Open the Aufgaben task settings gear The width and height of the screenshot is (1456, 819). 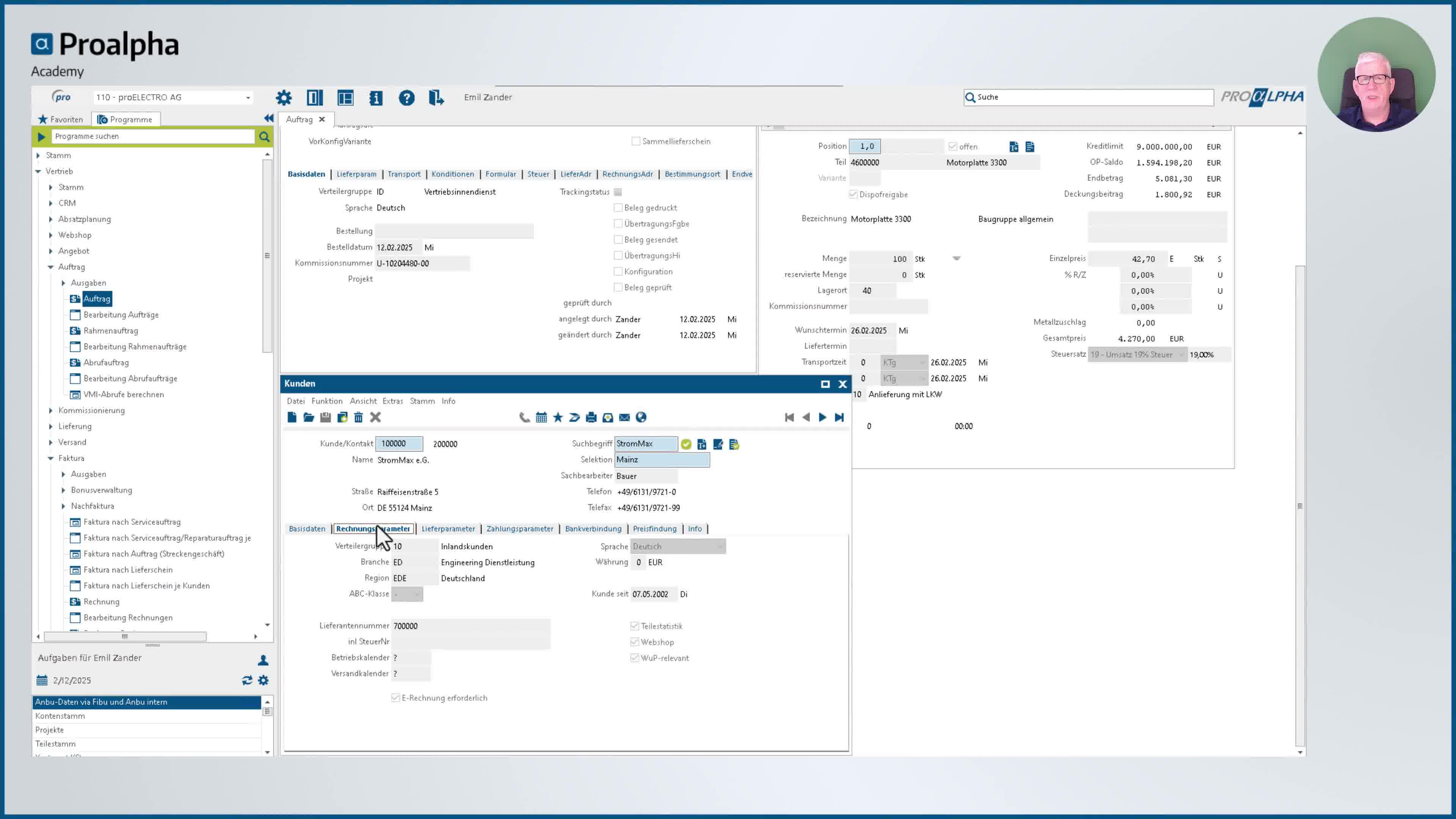pos(264,681)
